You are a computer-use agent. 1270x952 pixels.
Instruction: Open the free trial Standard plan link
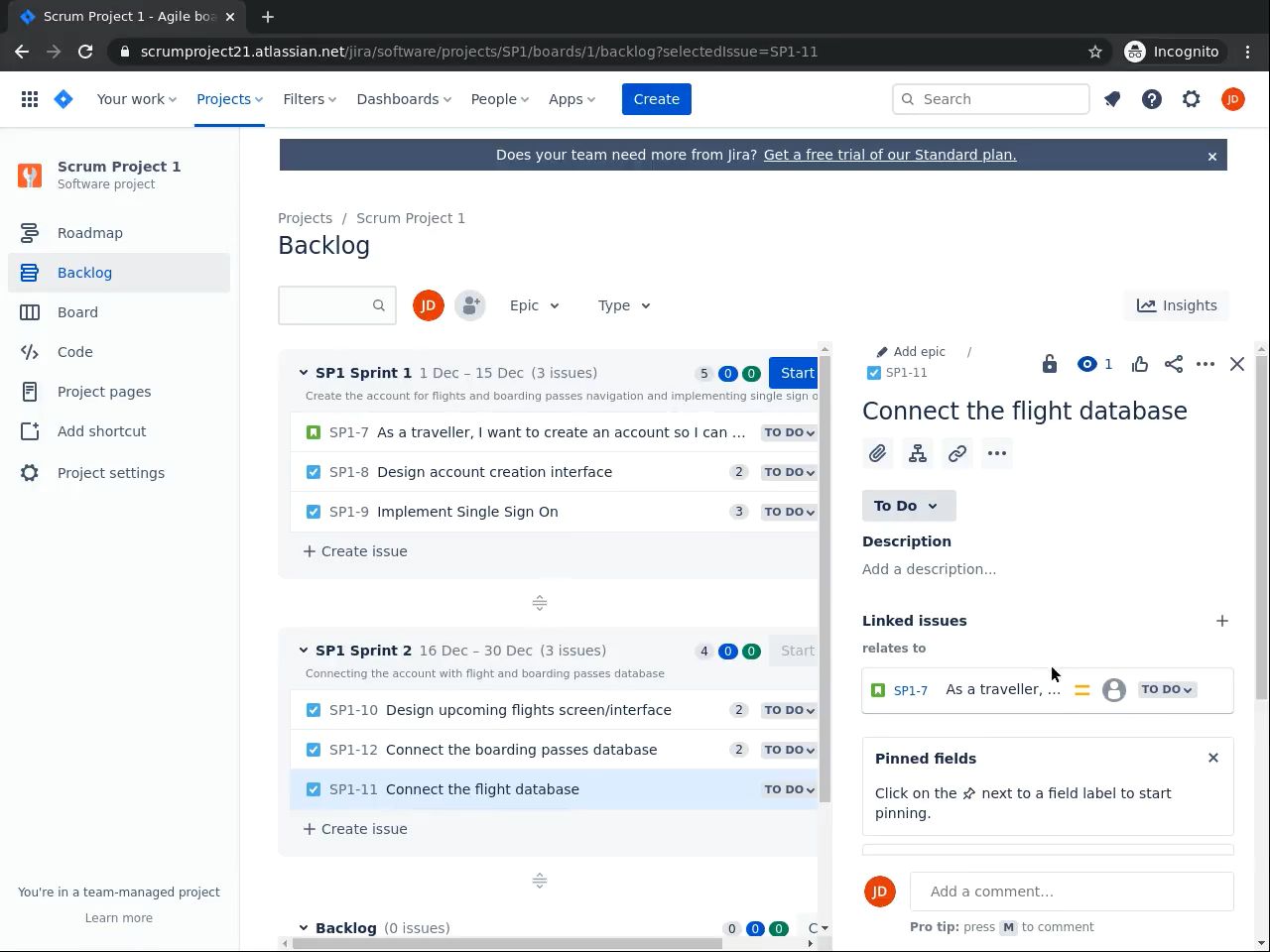889,155
